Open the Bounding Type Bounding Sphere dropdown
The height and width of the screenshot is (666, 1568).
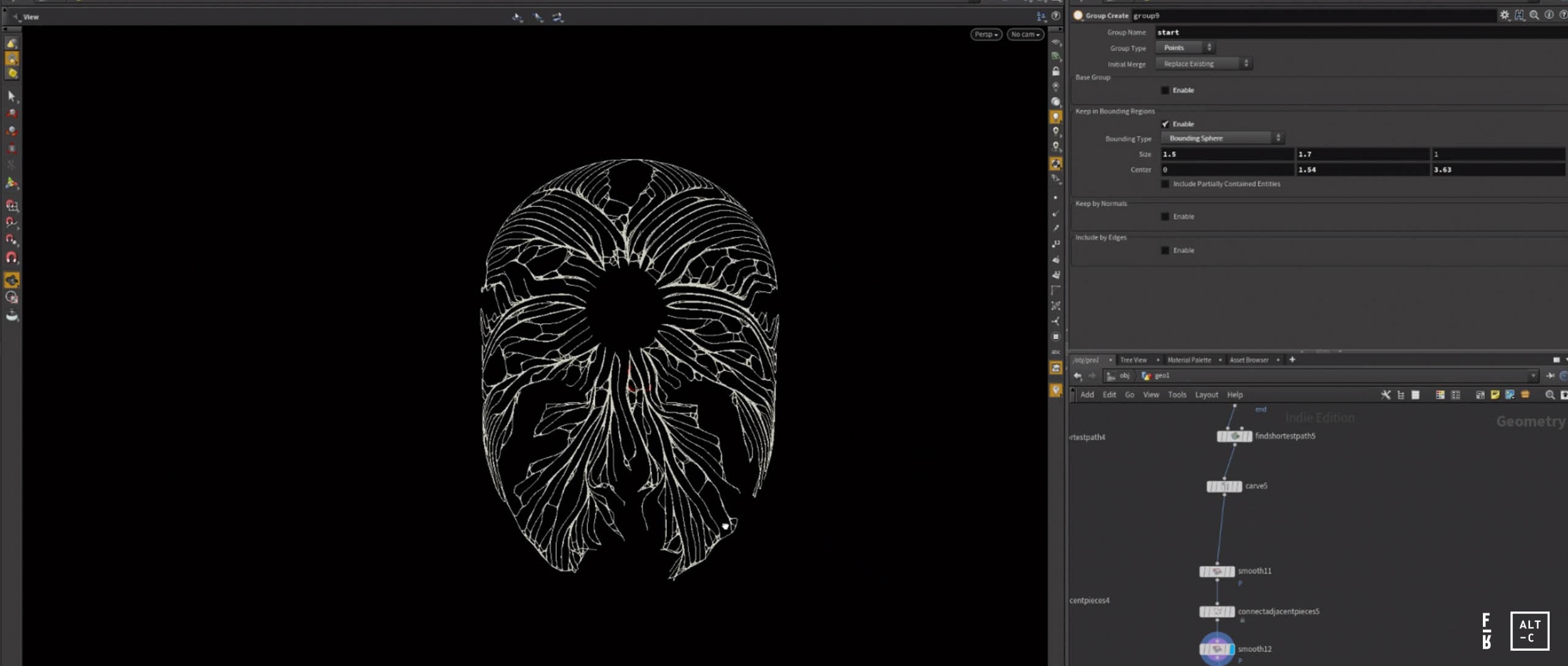(1223, 138)
